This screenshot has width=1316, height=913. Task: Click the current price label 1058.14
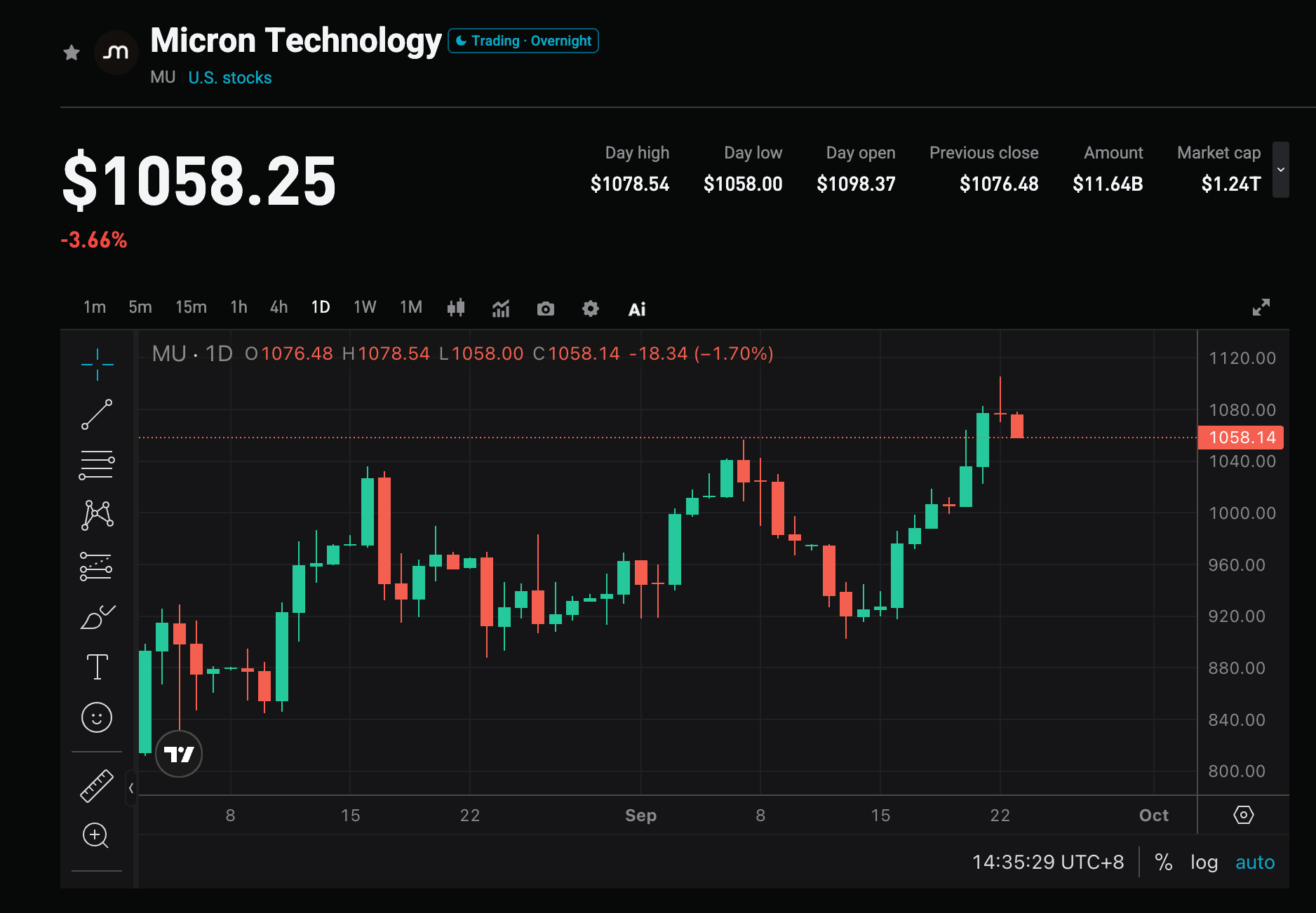[1241, 438]
